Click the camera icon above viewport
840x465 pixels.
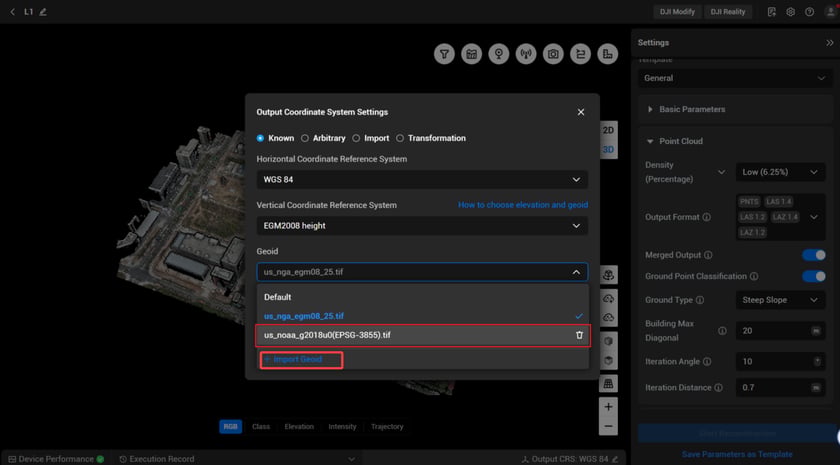553,54
